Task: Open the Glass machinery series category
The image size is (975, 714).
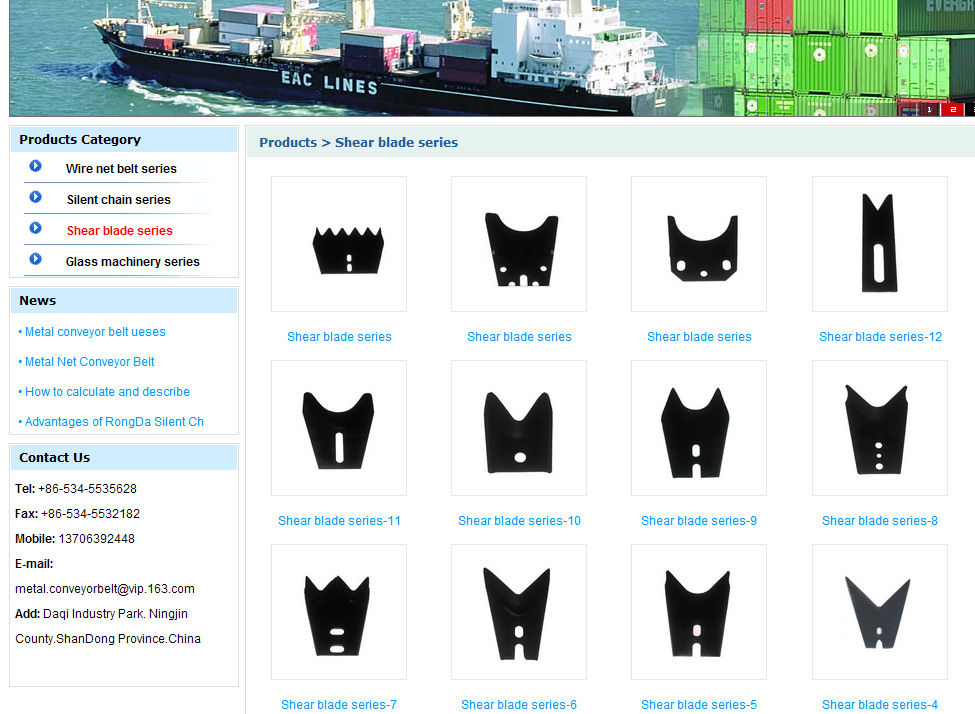Action: point(132,262)
